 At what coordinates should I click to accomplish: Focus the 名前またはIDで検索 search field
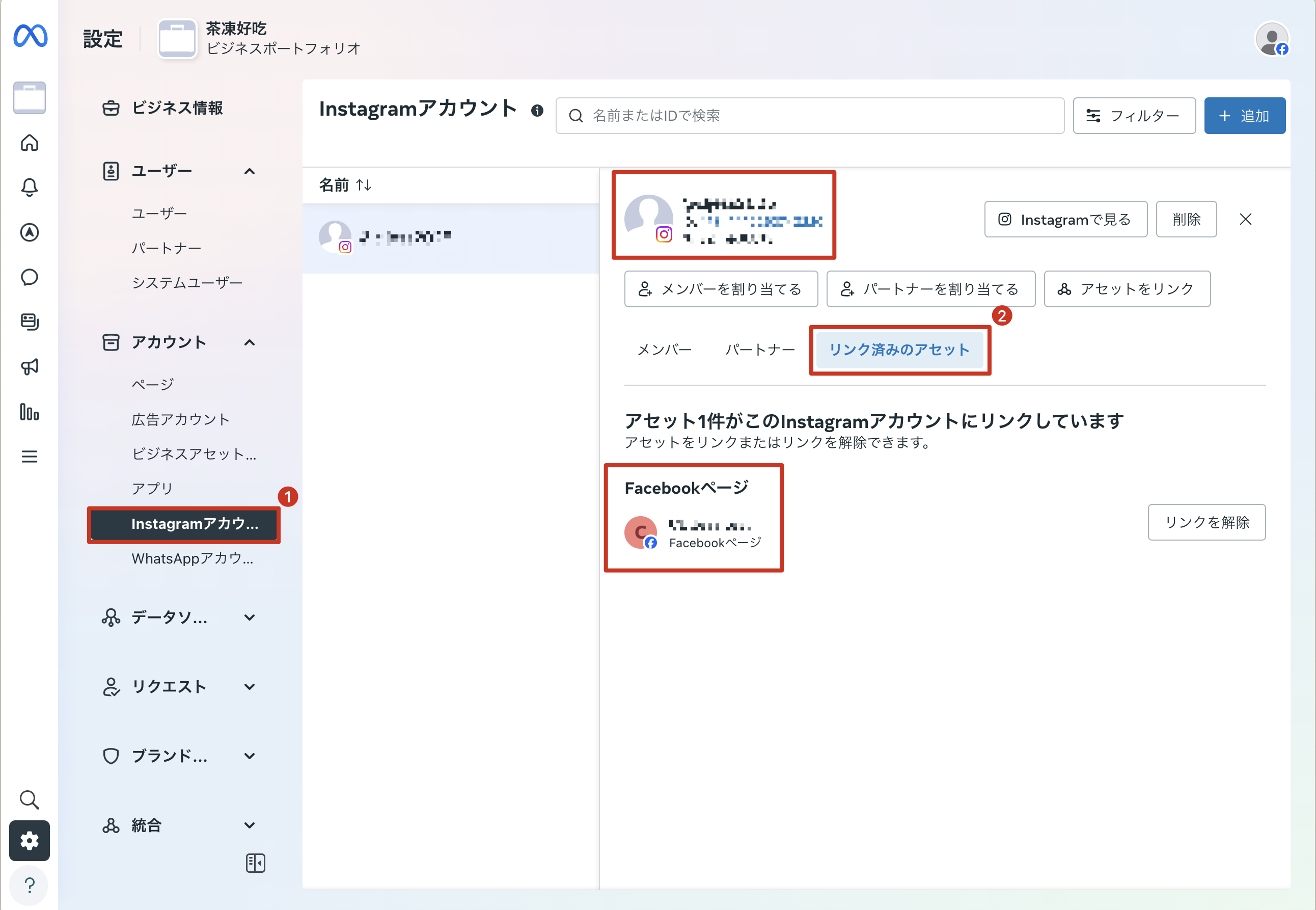pos(810,116)
